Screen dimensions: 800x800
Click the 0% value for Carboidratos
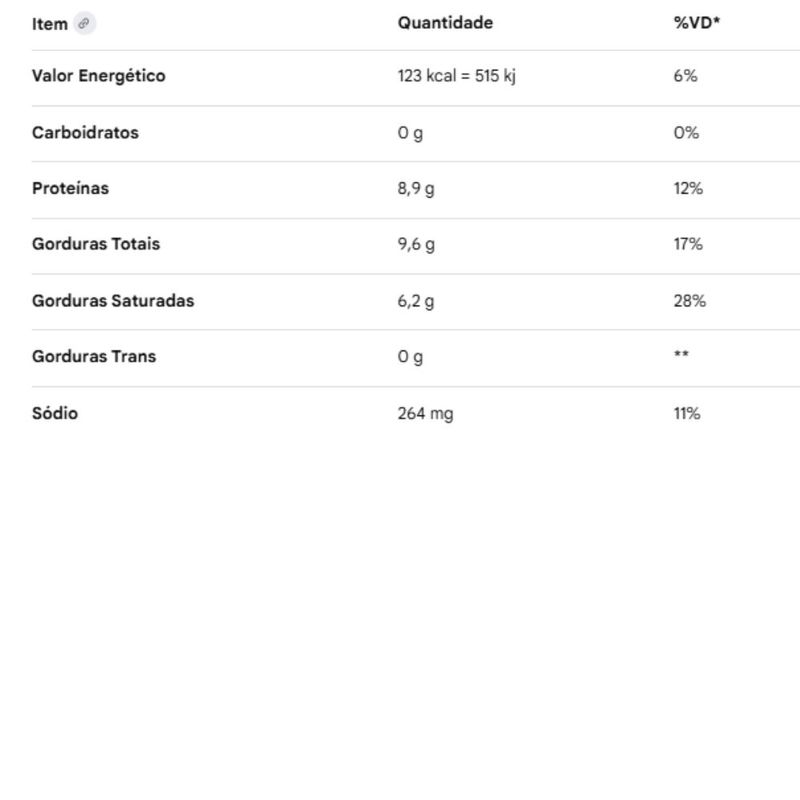point(685,133)
